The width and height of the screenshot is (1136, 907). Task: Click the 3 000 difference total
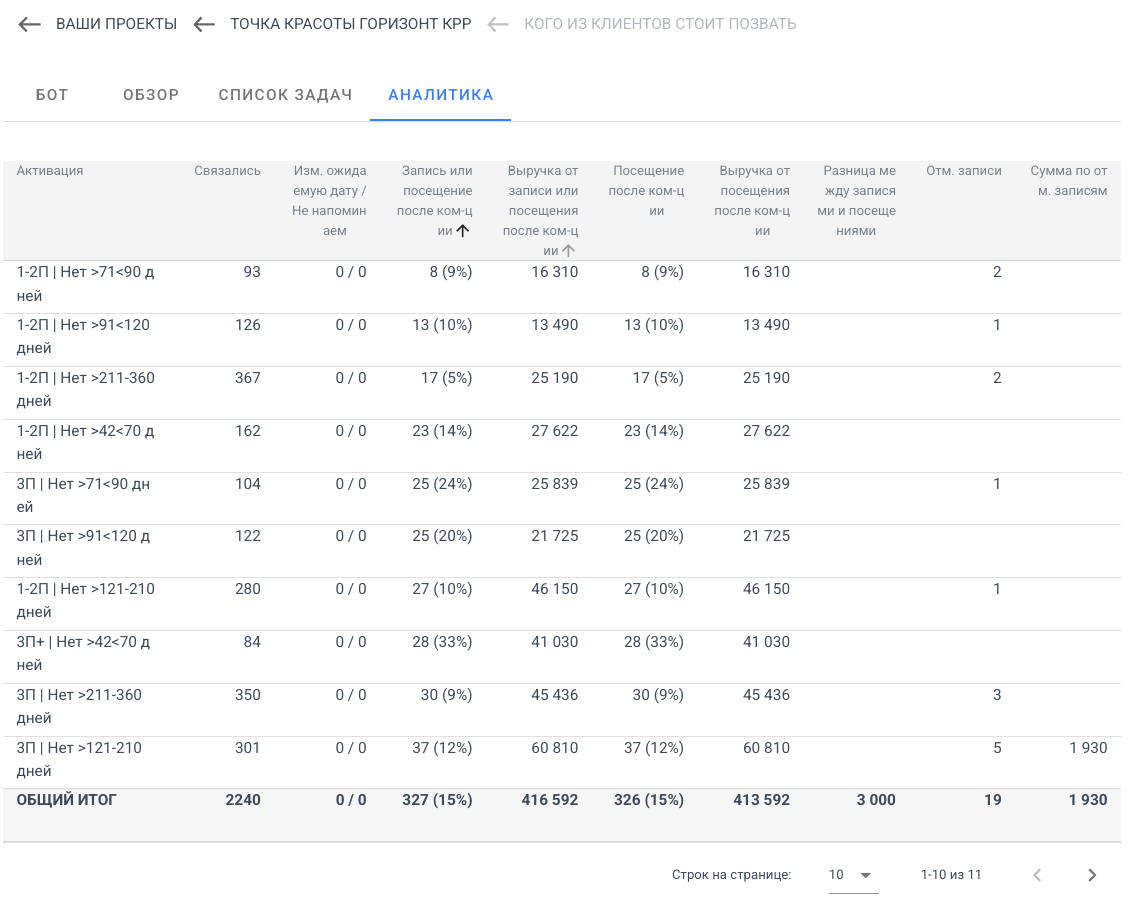[x=876, y=801]
